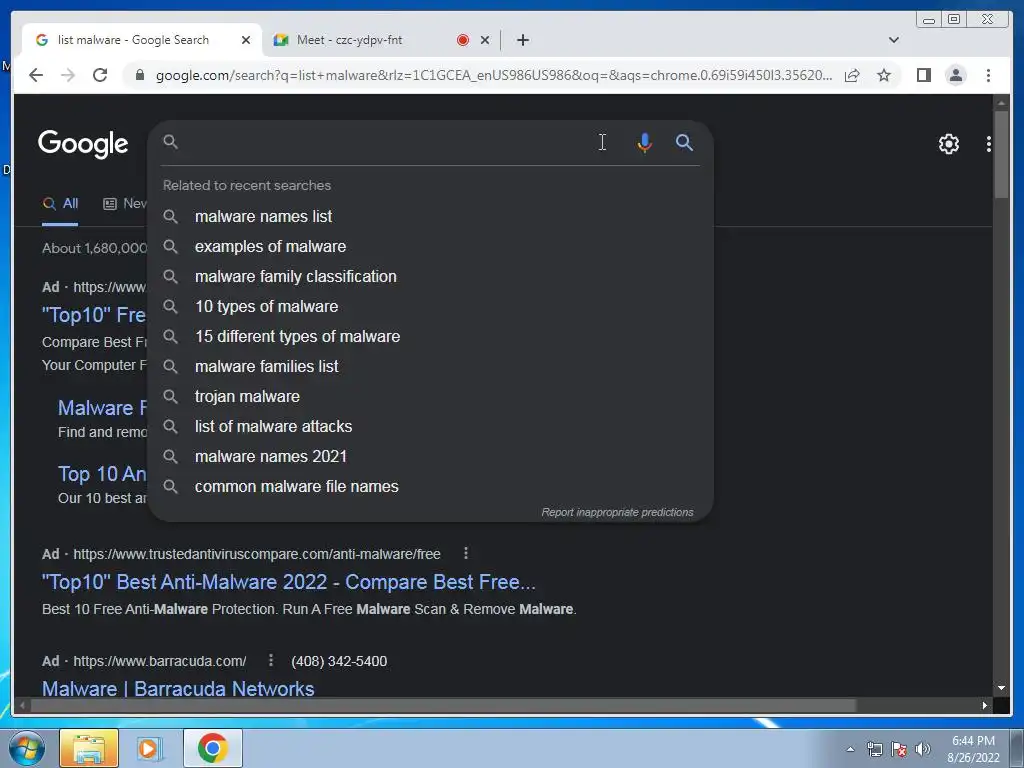The image size is (1024, 768).
Task: Pick 10 types of malware suggestion
Action: (430, 306)
